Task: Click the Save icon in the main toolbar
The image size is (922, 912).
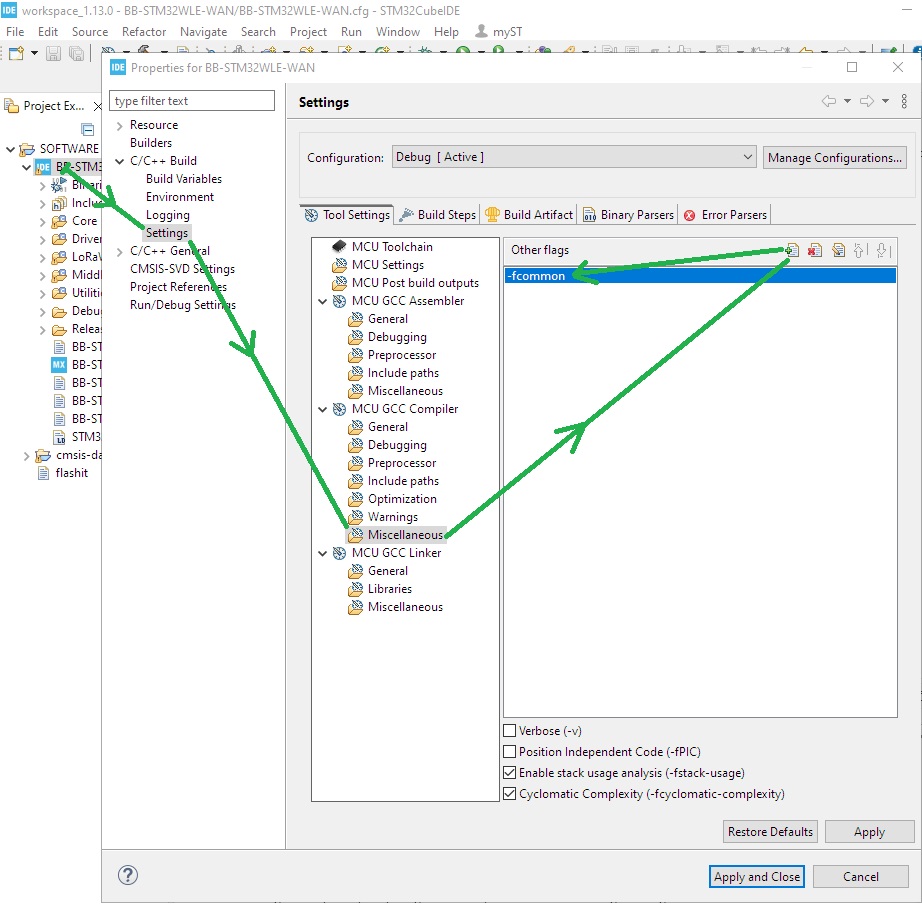Action: point(54,54)
